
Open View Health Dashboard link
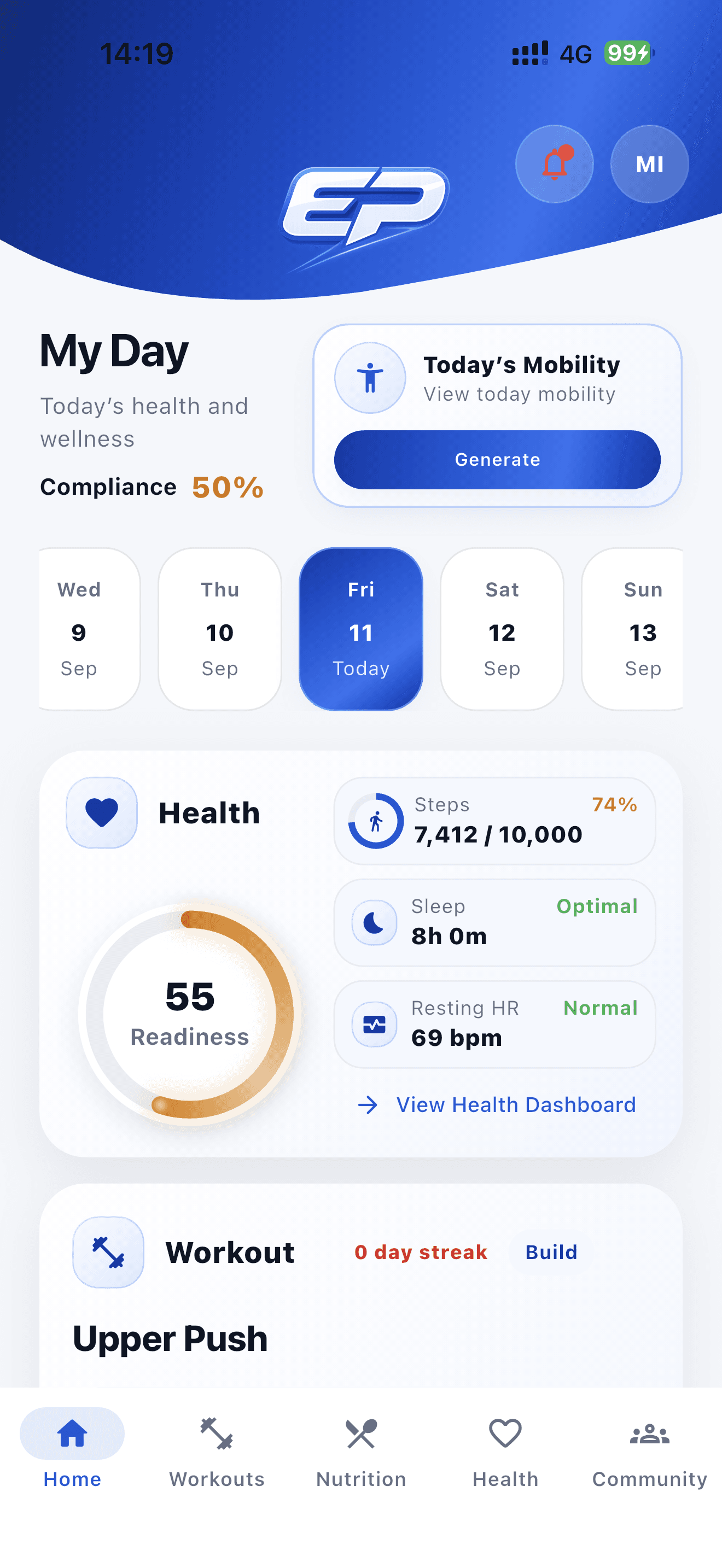496,1105
